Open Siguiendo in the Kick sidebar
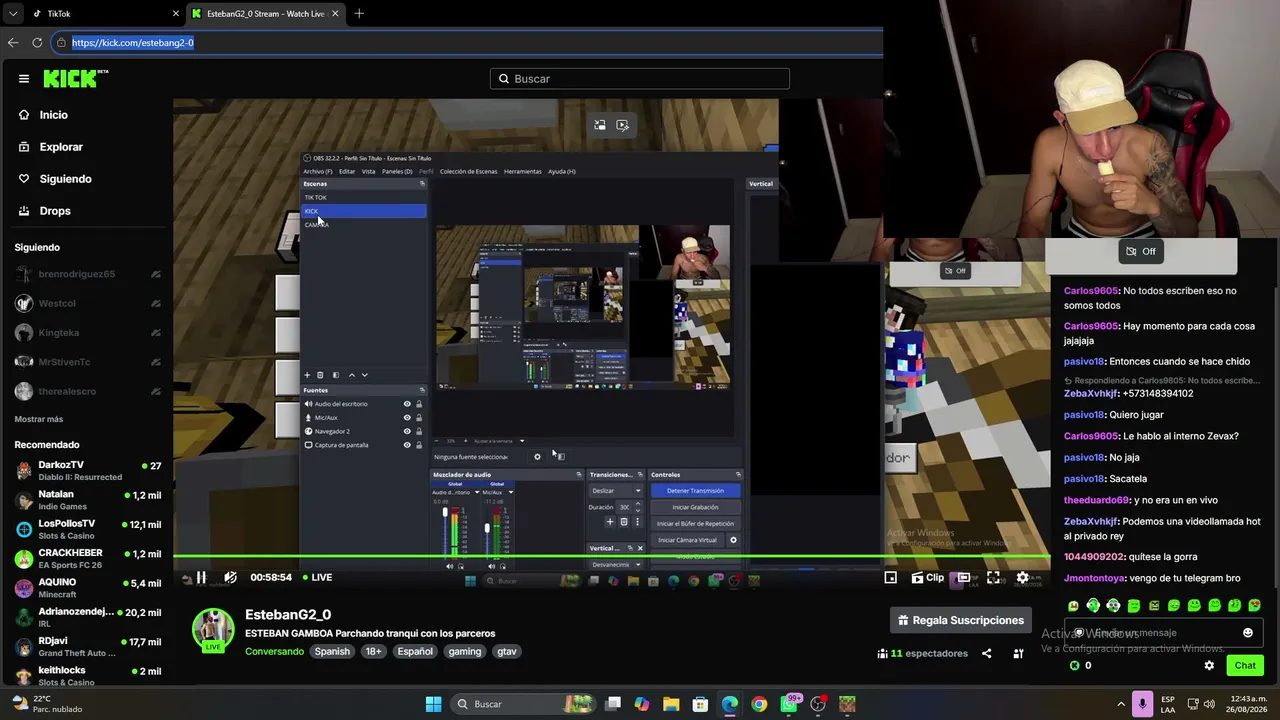Screen dimensions: 1280x720 [64, 179]
